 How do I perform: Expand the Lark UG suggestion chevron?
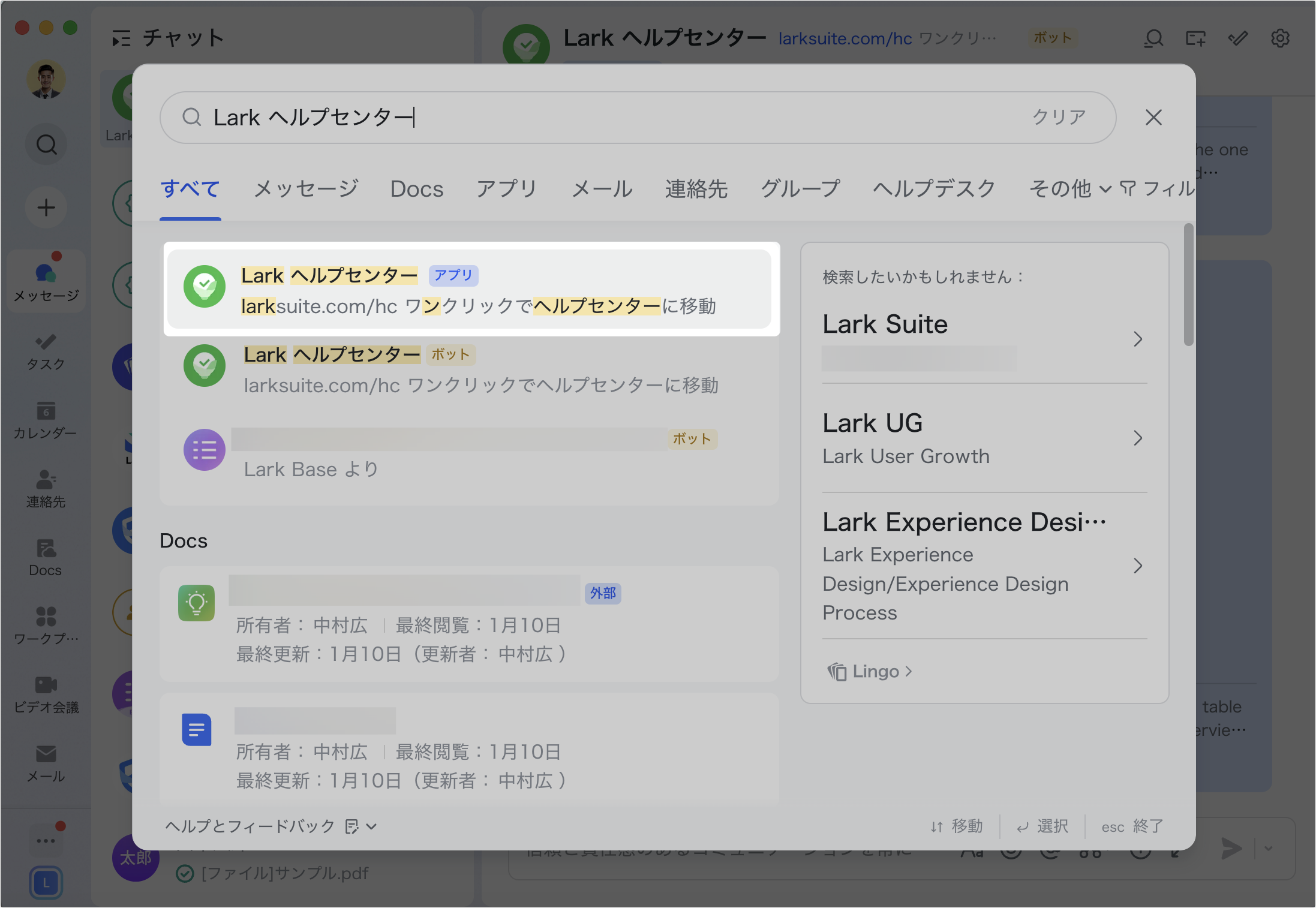click(x=1138, y=438)
